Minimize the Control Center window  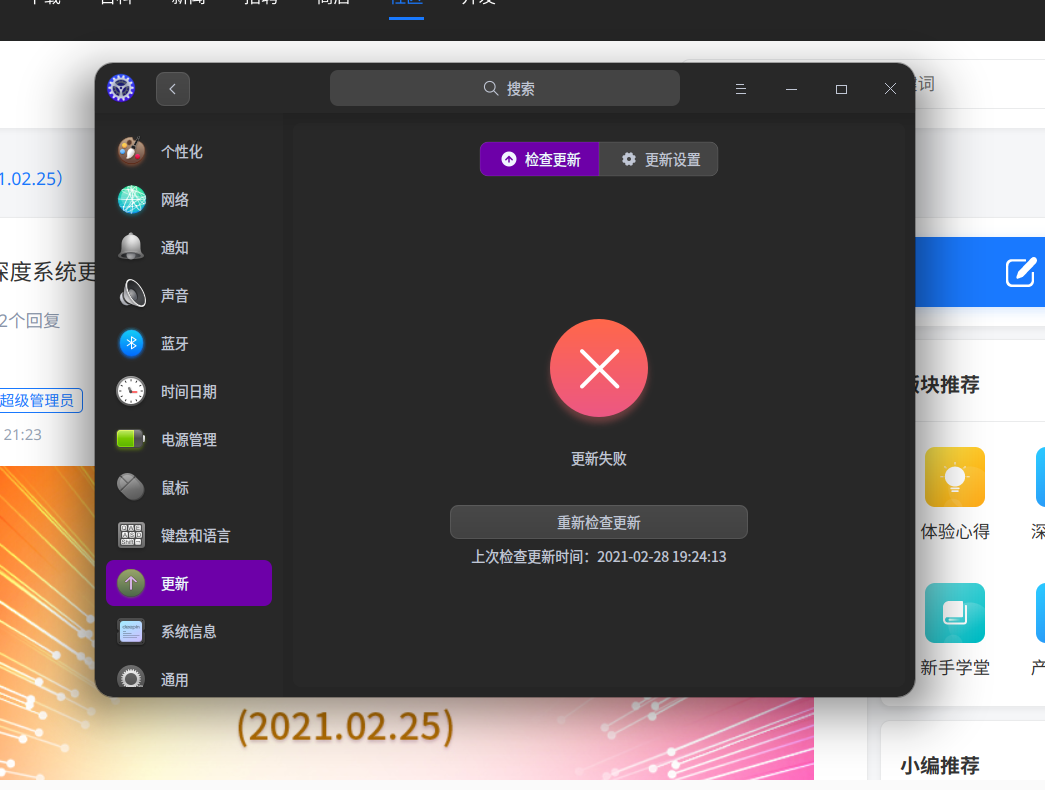(x=791, y=89)
